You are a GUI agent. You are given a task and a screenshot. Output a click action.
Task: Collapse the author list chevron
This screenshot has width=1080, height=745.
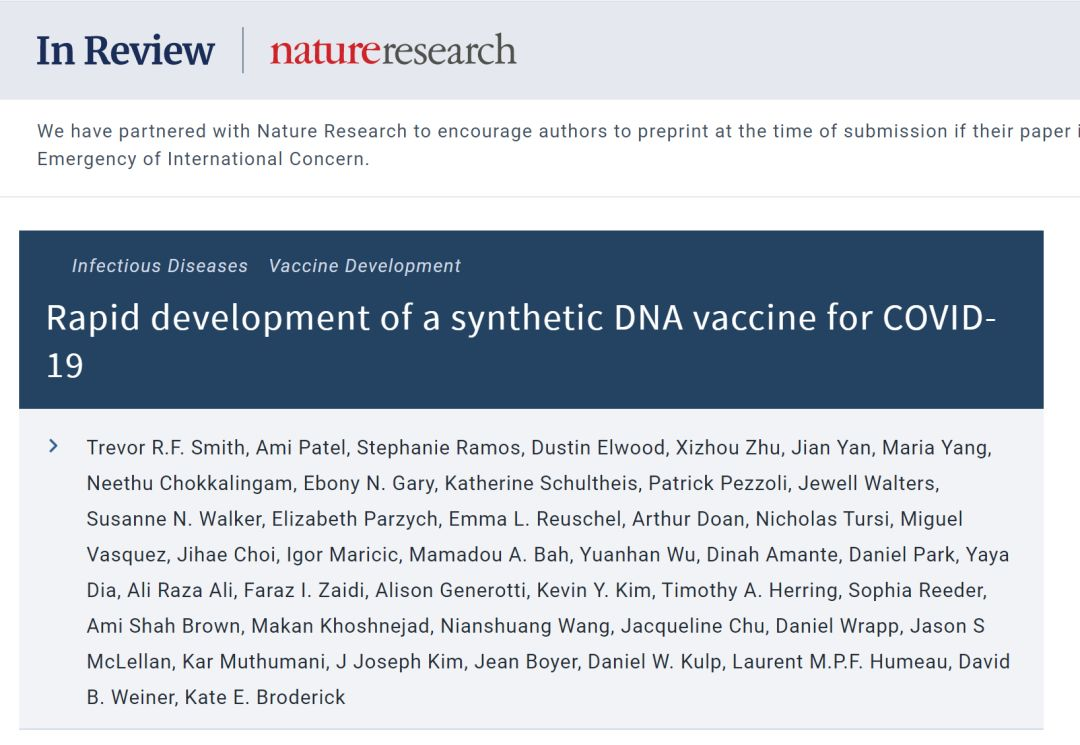54,446
